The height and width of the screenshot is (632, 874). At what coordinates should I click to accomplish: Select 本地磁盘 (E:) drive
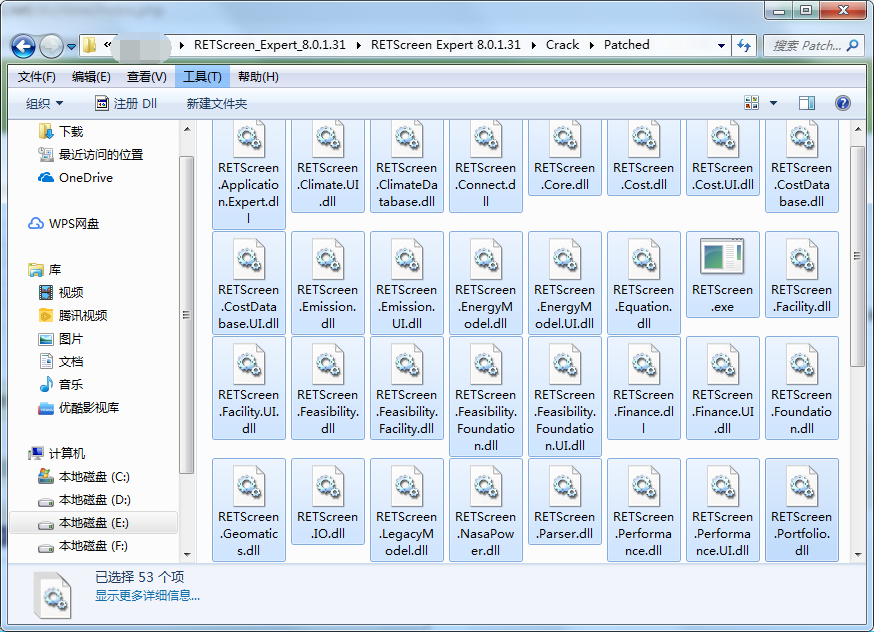94,523
